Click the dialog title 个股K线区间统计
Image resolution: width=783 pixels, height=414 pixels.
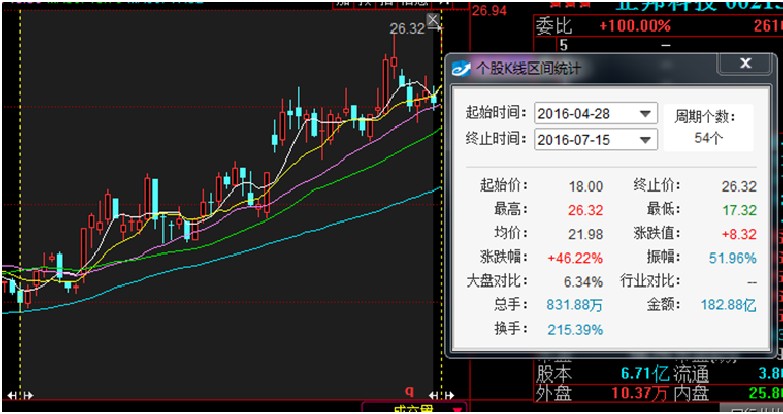[528, 68]
